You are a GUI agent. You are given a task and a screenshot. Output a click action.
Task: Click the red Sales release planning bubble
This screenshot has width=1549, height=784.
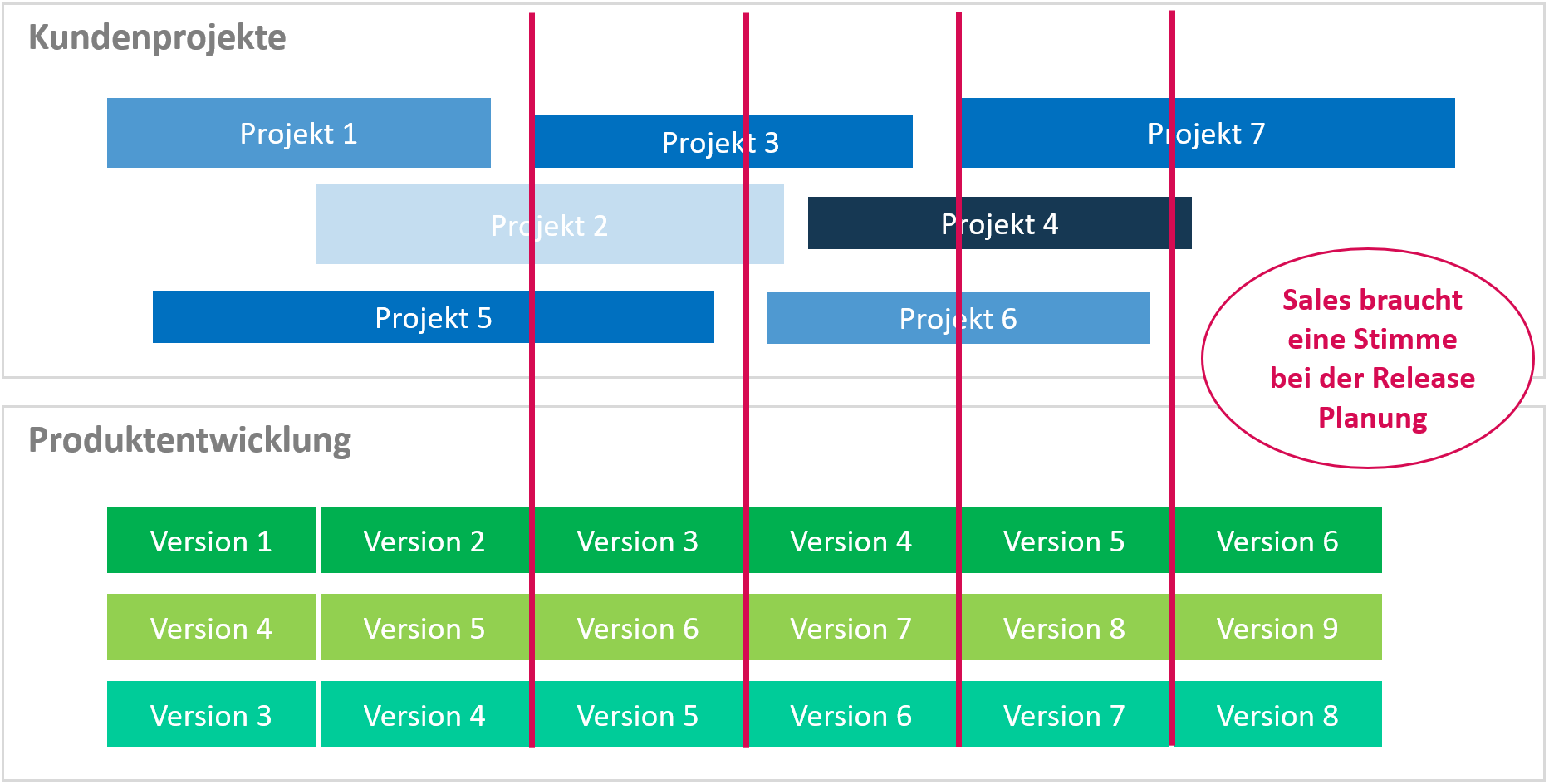tap(1371, 358)
